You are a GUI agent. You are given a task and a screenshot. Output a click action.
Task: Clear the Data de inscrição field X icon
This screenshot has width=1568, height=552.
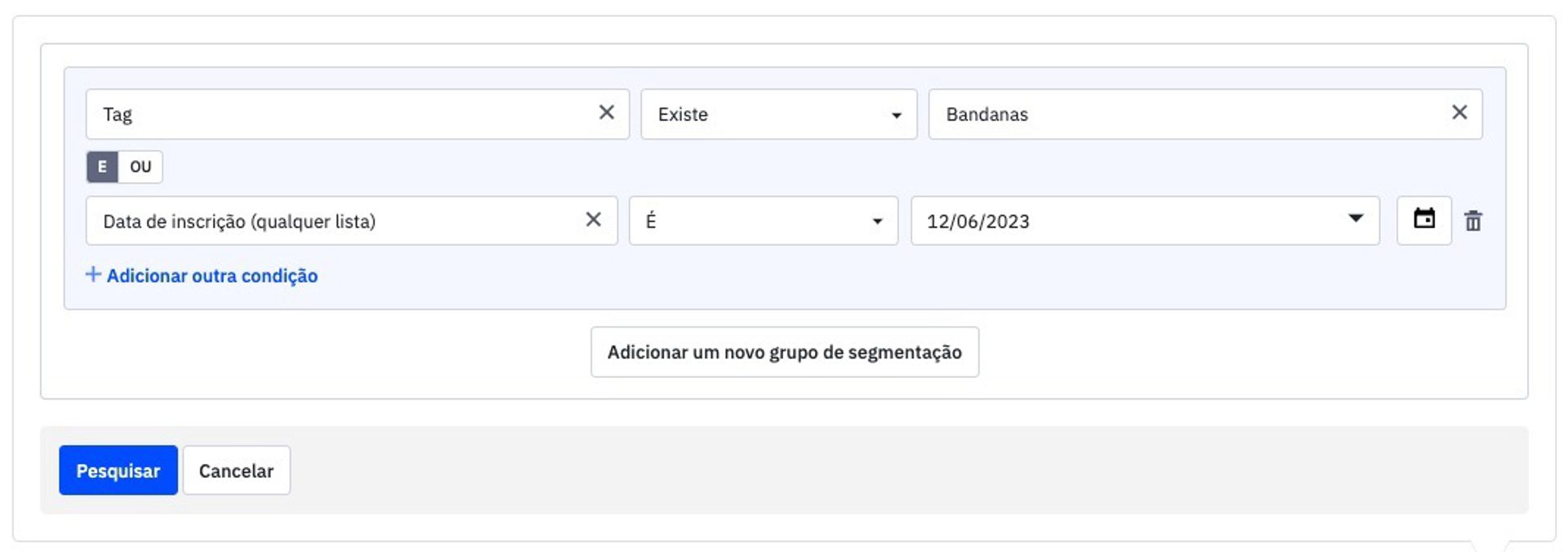[594, 220]
